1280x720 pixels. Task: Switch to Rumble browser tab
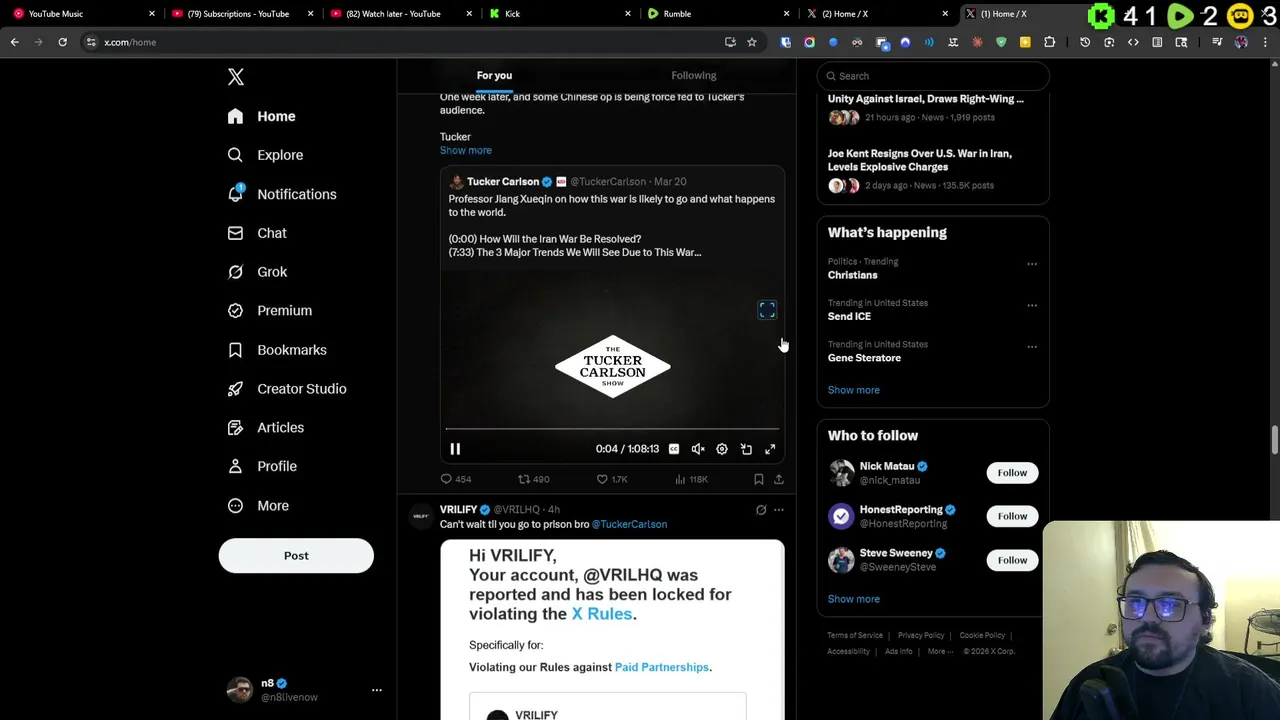pyautogui.click(x=718, y=14)
